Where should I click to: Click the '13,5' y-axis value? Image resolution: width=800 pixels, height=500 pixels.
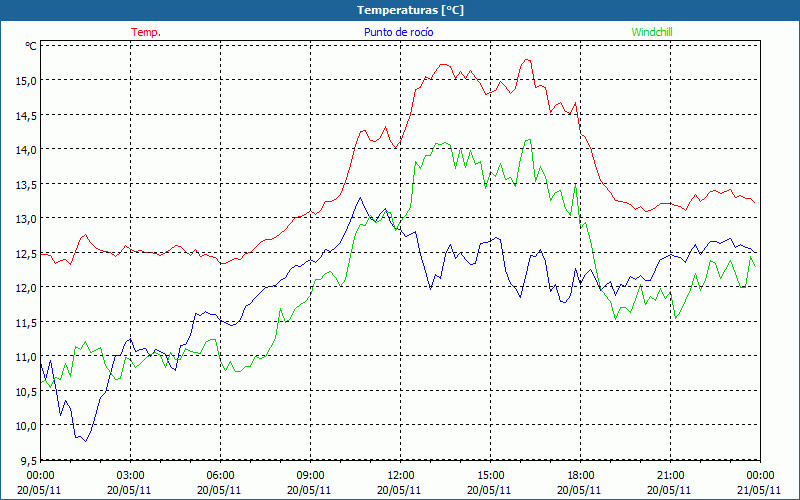[x=27, y=184]
